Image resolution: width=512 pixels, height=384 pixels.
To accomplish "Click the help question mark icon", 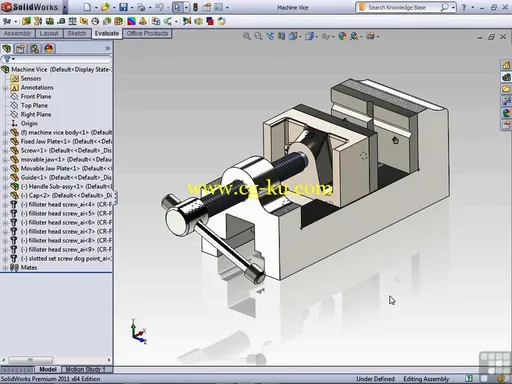I will (x=464, y=7).
